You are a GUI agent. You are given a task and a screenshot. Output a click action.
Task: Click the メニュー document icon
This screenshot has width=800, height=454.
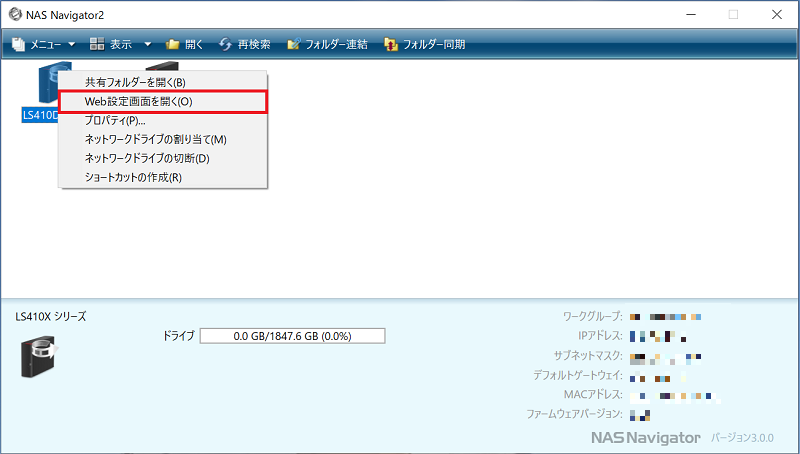click(18, 44)
